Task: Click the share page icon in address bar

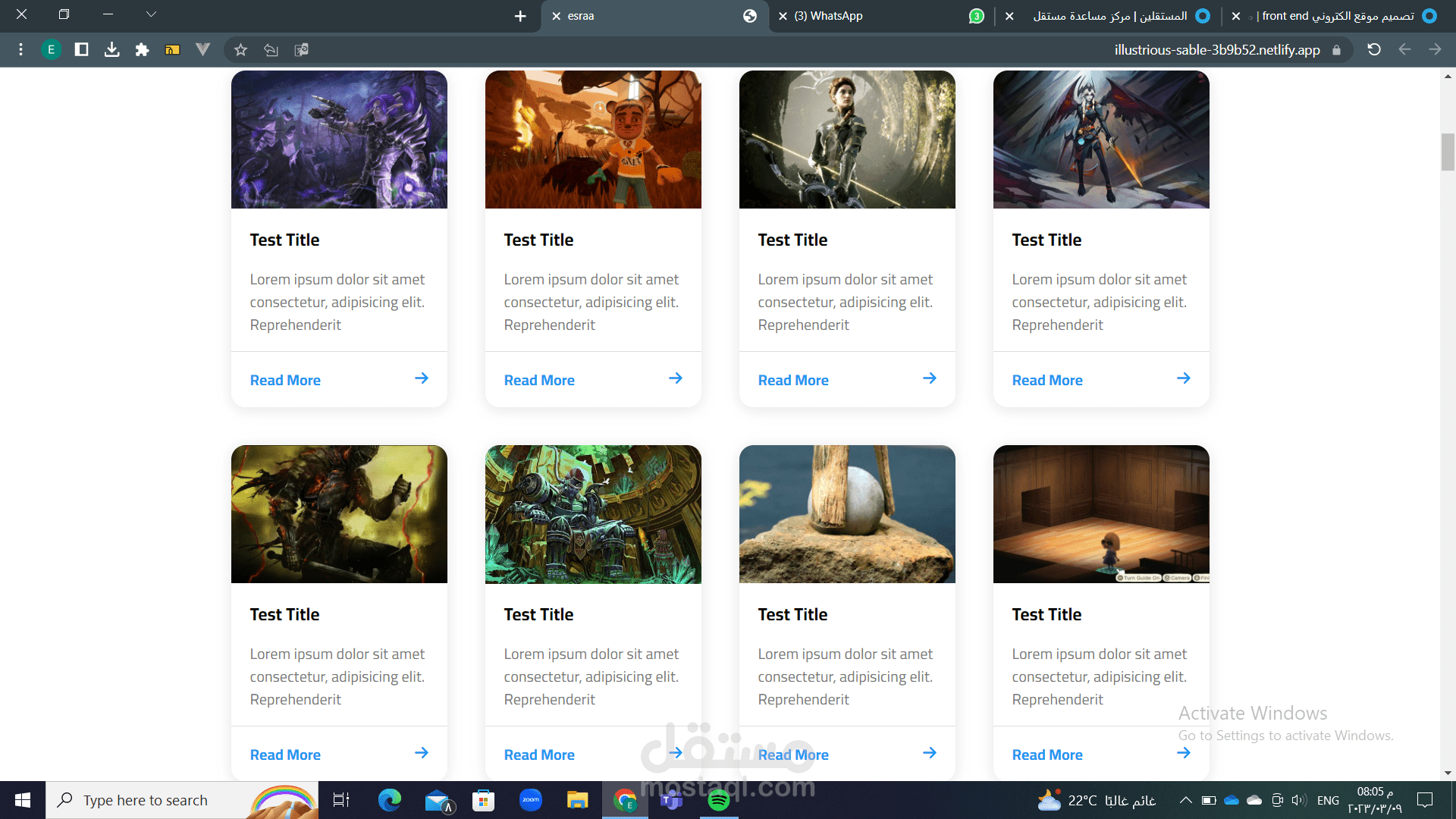Action: pyautogui.click(x=271, y=50)
